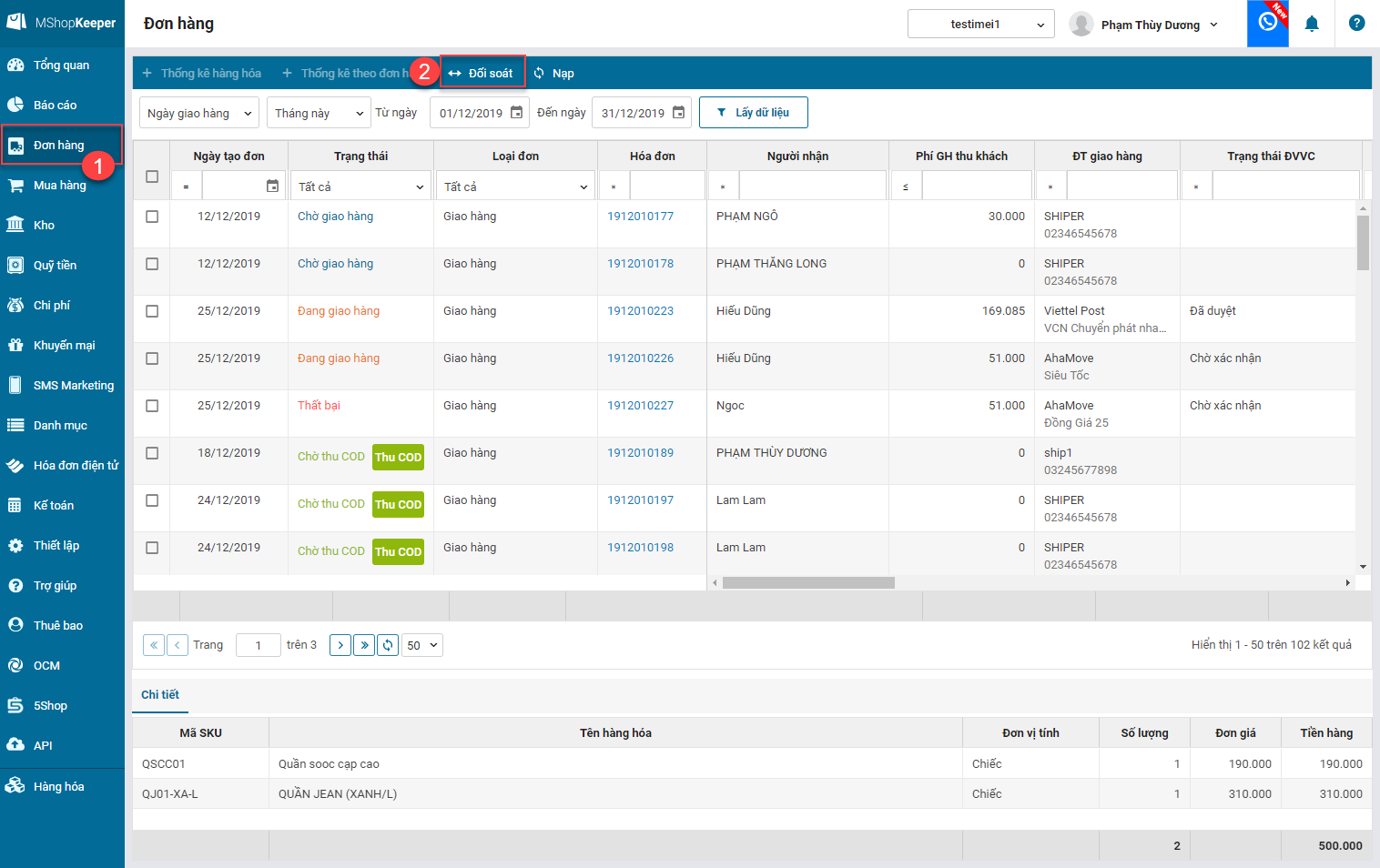Image resolution: width=1380 pixels, height=868 pixels.
Task: Select all orders with header checkbox
Action: (152, 177)
